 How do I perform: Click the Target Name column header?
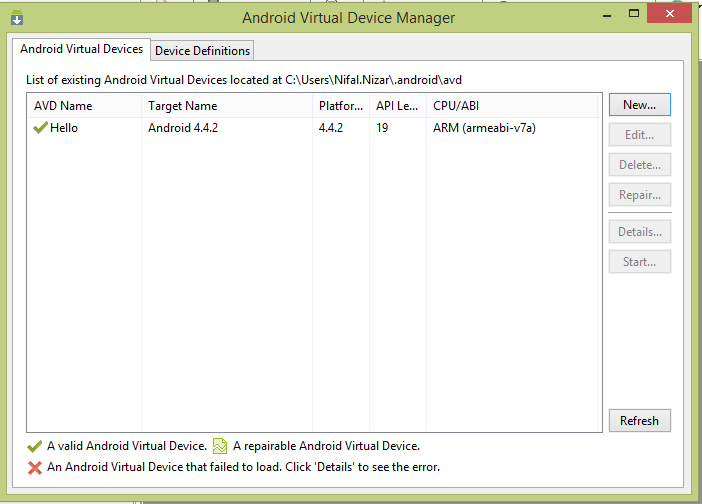[x=227, y=106]
